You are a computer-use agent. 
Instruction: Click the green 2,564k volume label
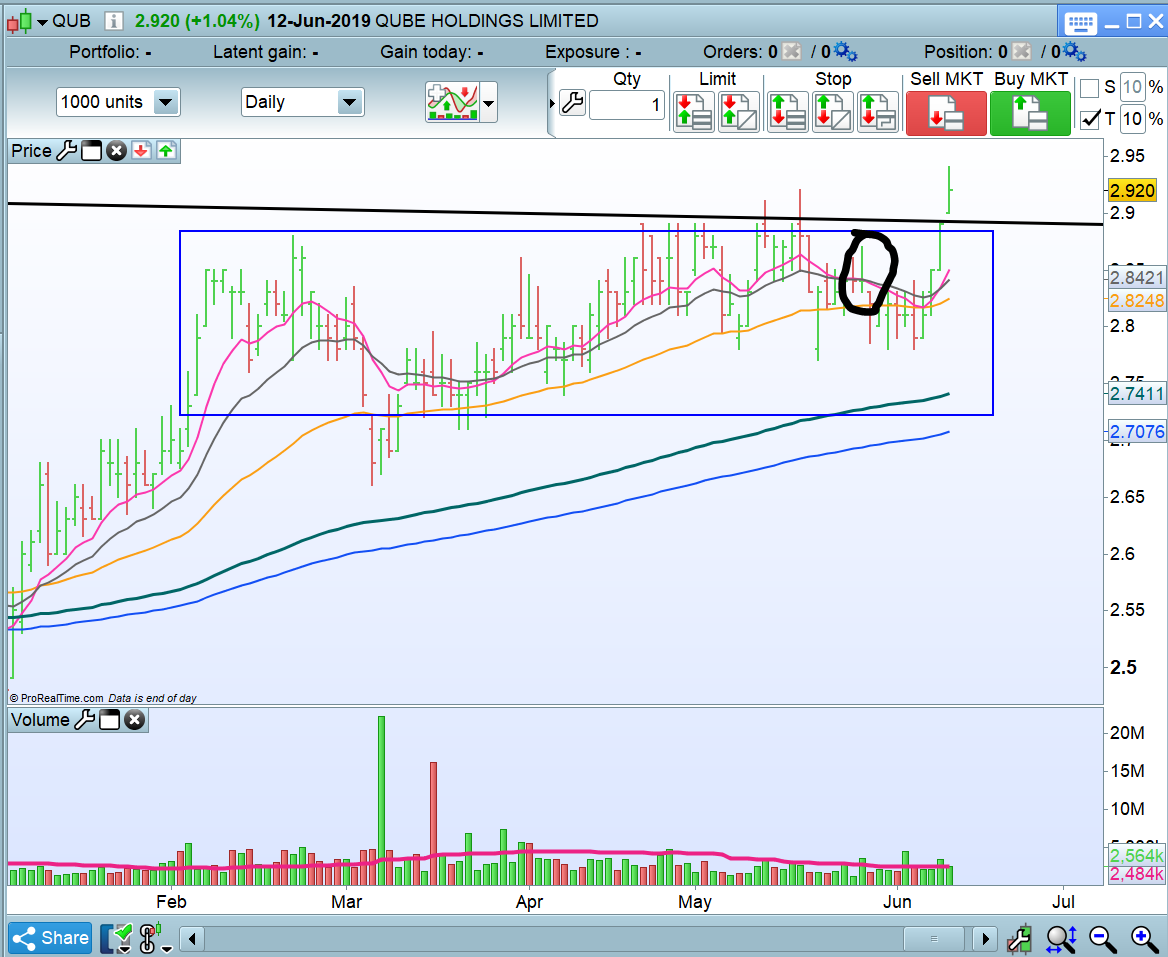1136,855
